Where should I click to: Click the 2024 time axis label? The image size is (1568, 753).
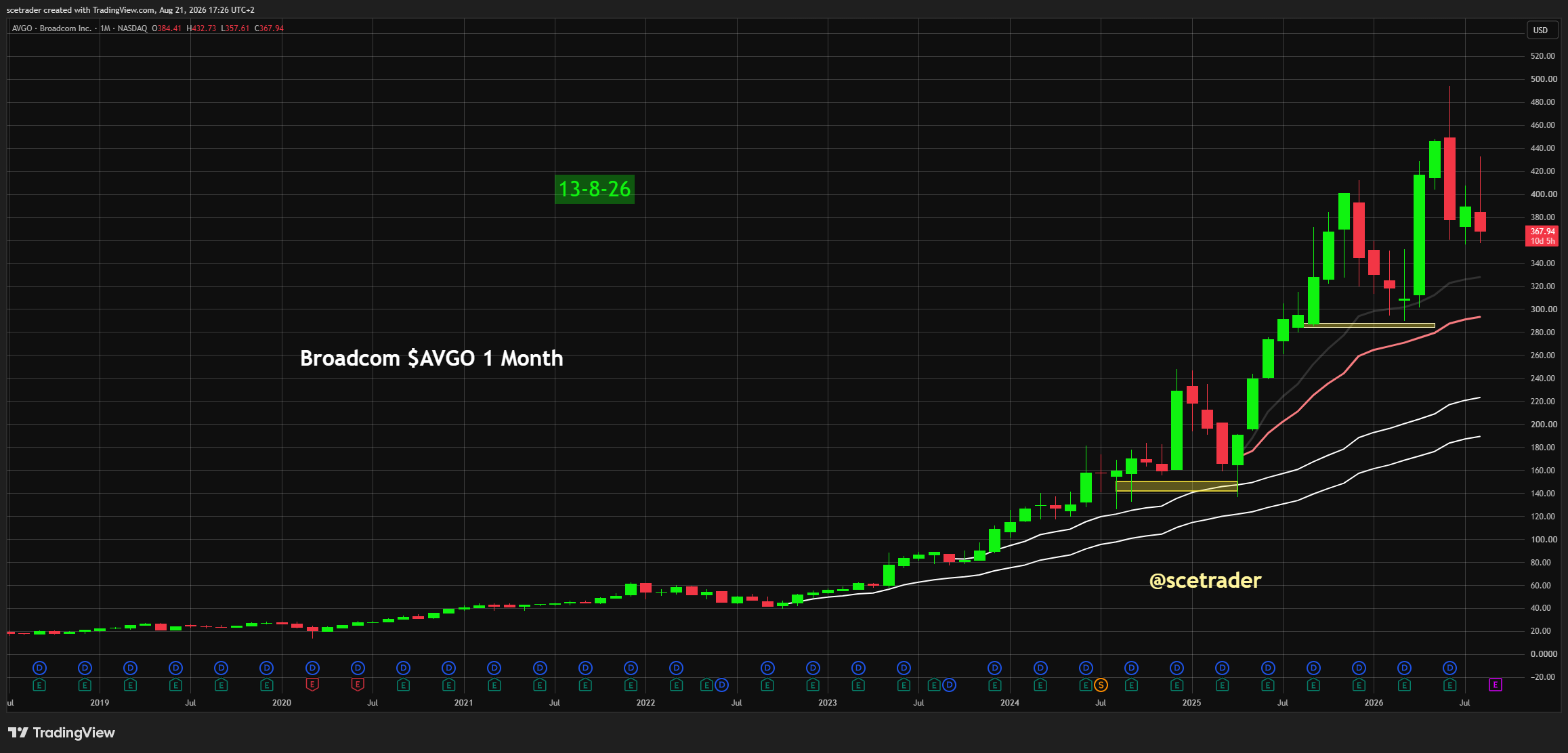click(x=1010, y=703)
